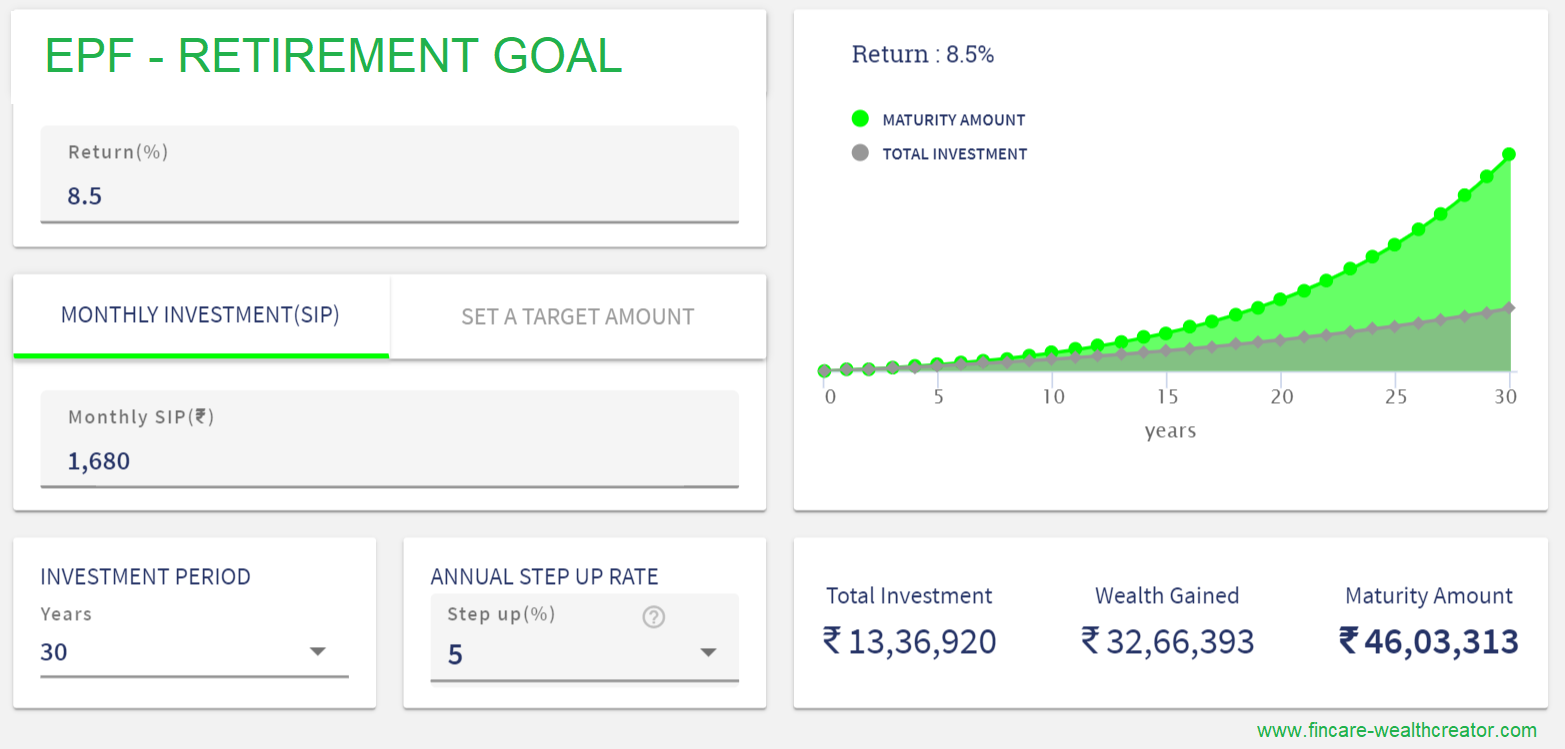The height and width of the screenshot is (749, 1565).
Task: Click the EPF - RETIREMENT GOAL heading
Action: coord(332,57)
